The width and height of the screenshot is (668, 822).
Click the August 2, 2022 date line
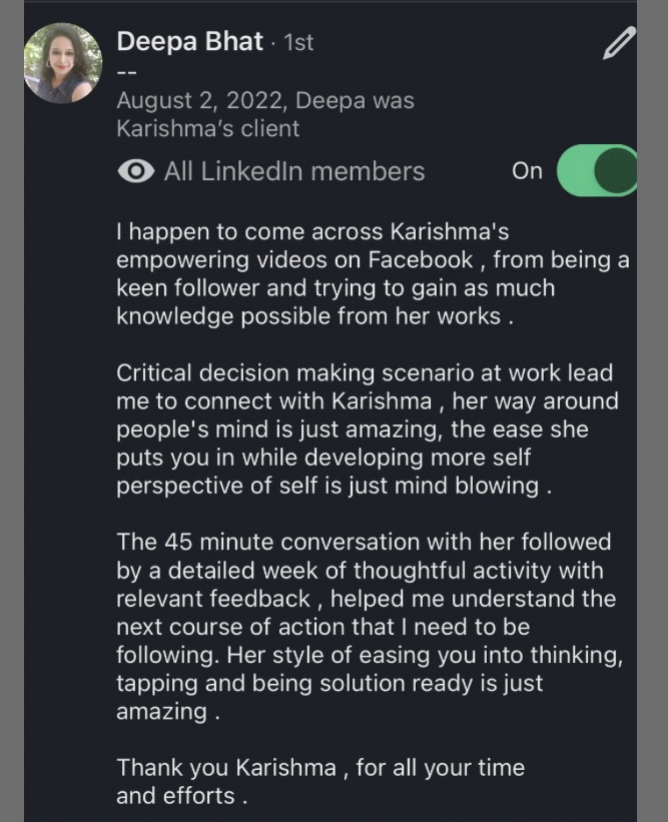click(265, 101)
